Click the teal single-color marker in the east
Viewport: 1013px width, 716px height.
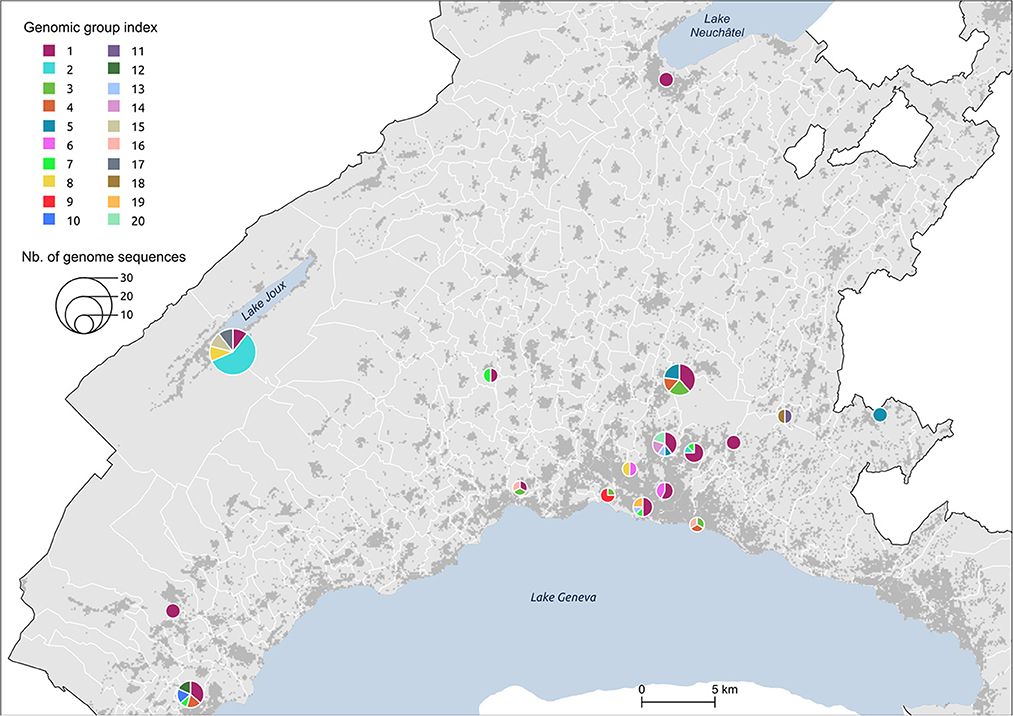(879, 415)
